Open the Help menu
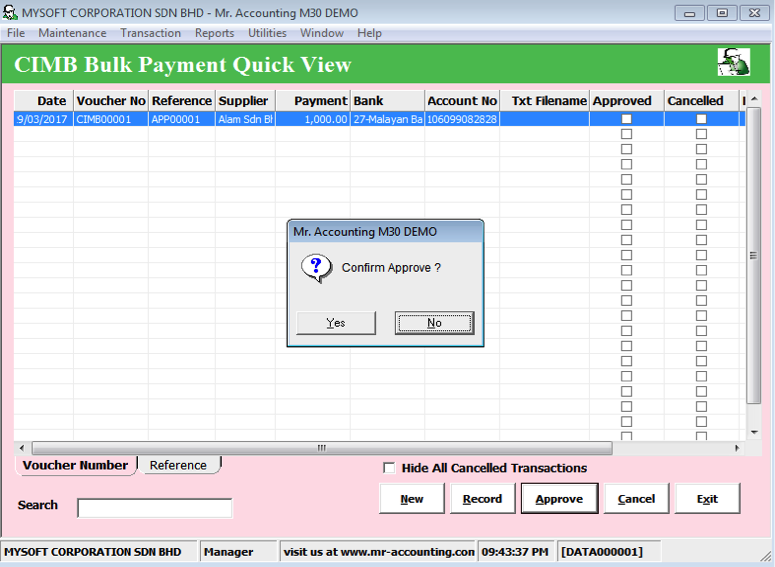775x567 pixels. [x=370, y=33]
